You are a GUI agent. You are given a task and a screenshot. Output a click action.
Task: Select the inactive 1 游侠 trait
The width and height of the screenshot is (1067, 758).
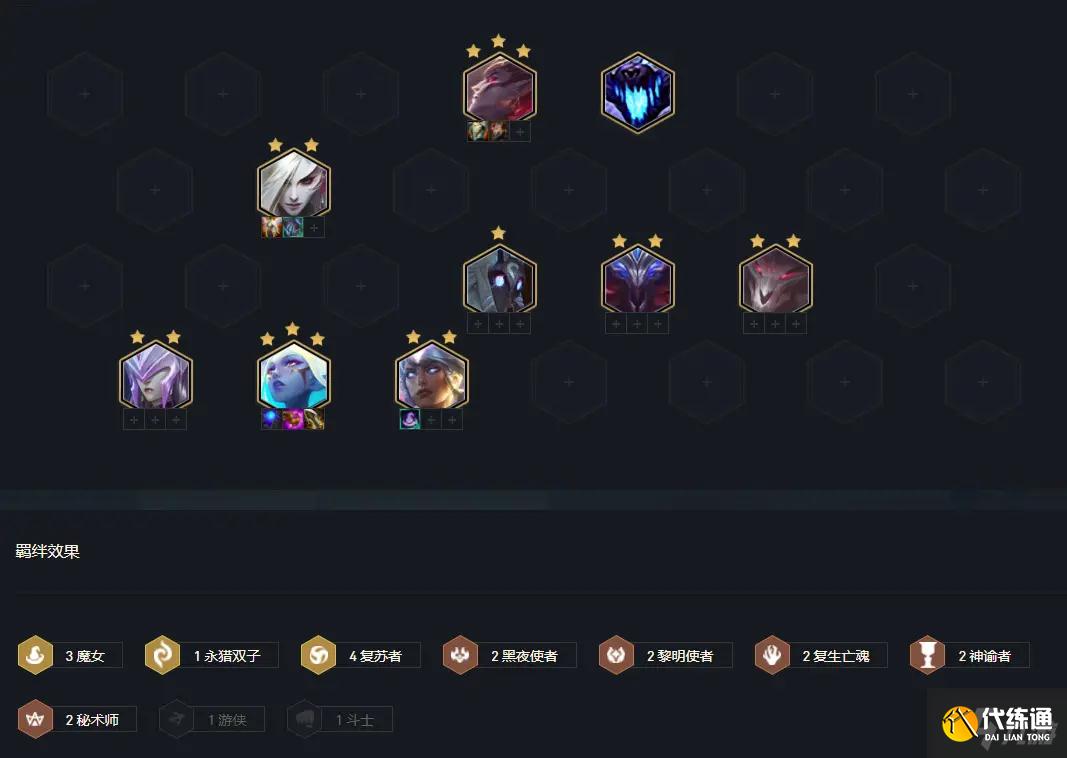(x=212, y=719)
